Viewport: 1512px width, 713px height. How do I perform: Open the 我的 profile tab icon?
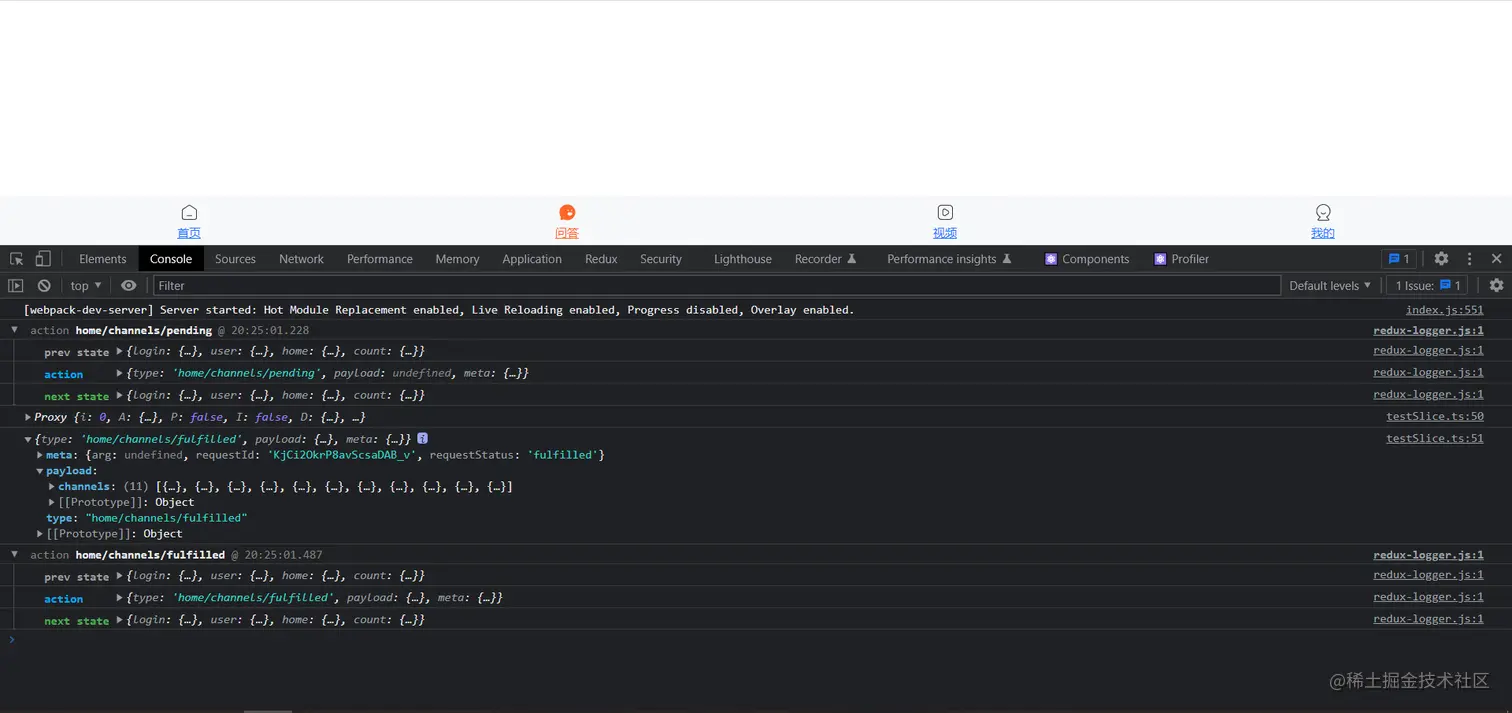click(x=1323, y=212)
